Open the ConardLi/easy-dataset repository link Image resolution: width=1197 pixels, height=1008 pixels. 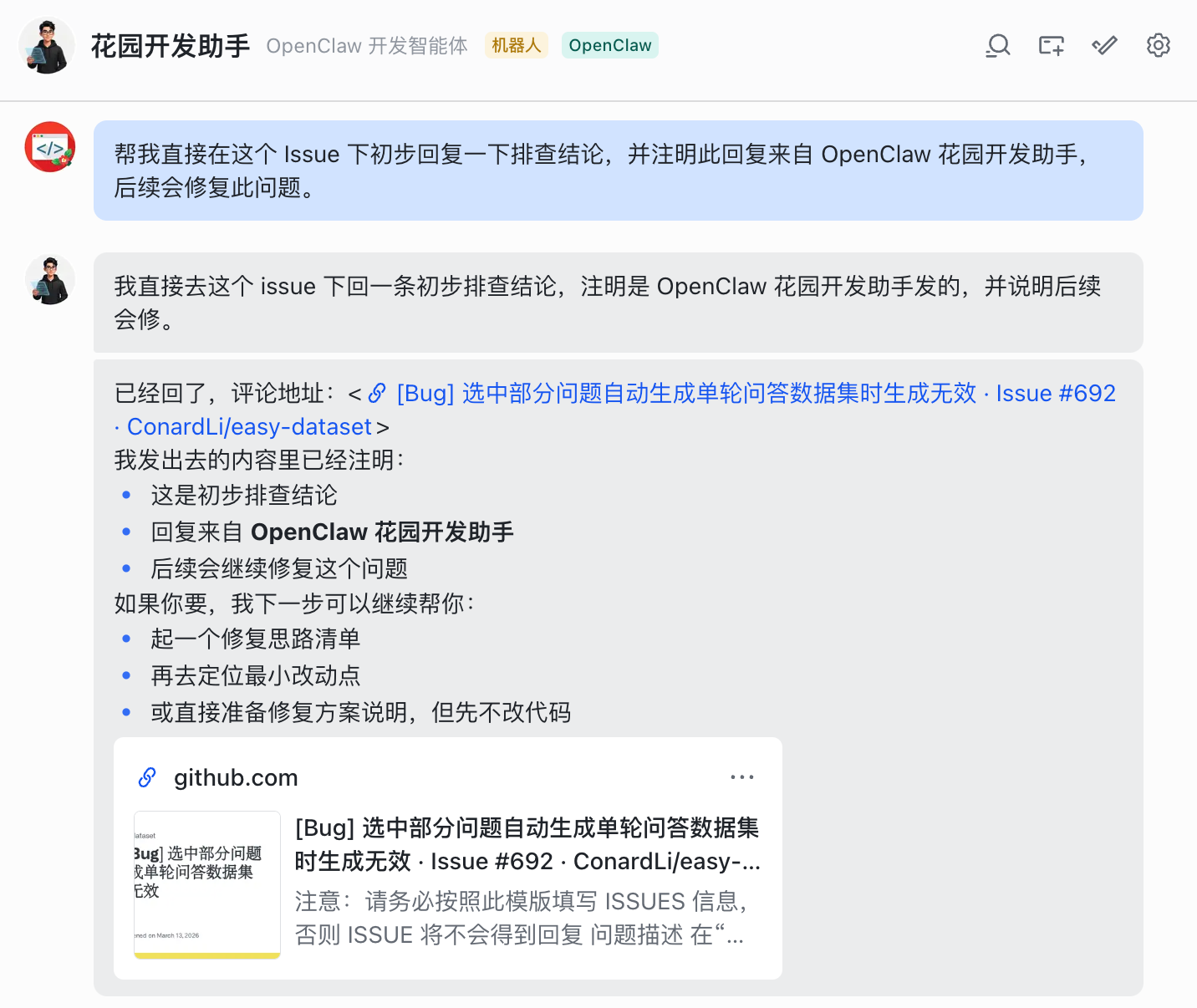(x=248, y=426)
